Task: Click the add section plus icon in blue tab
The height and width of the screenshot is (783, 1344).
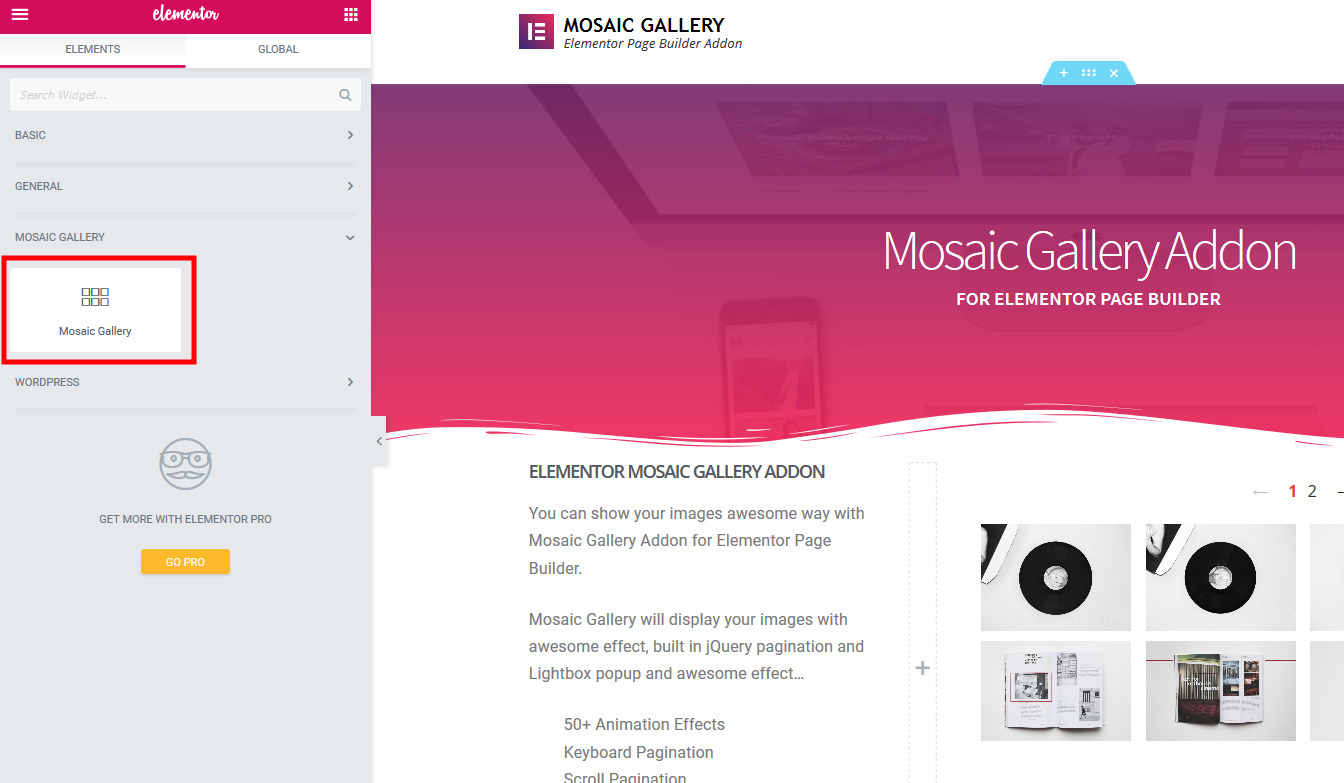Action: coord(1063,73)
